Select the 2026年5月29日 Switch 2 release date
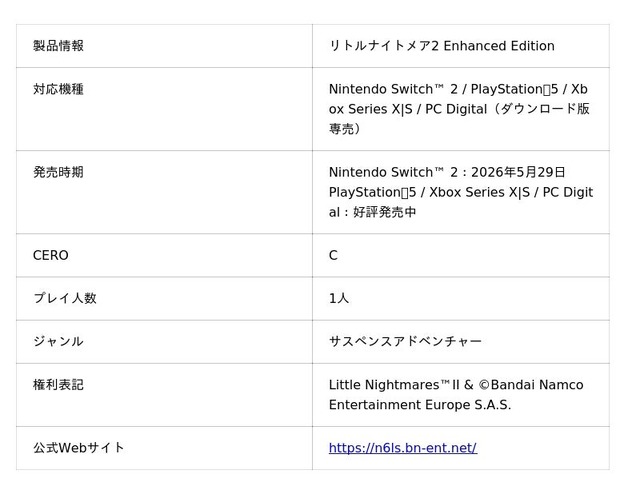 pos(518,172)
